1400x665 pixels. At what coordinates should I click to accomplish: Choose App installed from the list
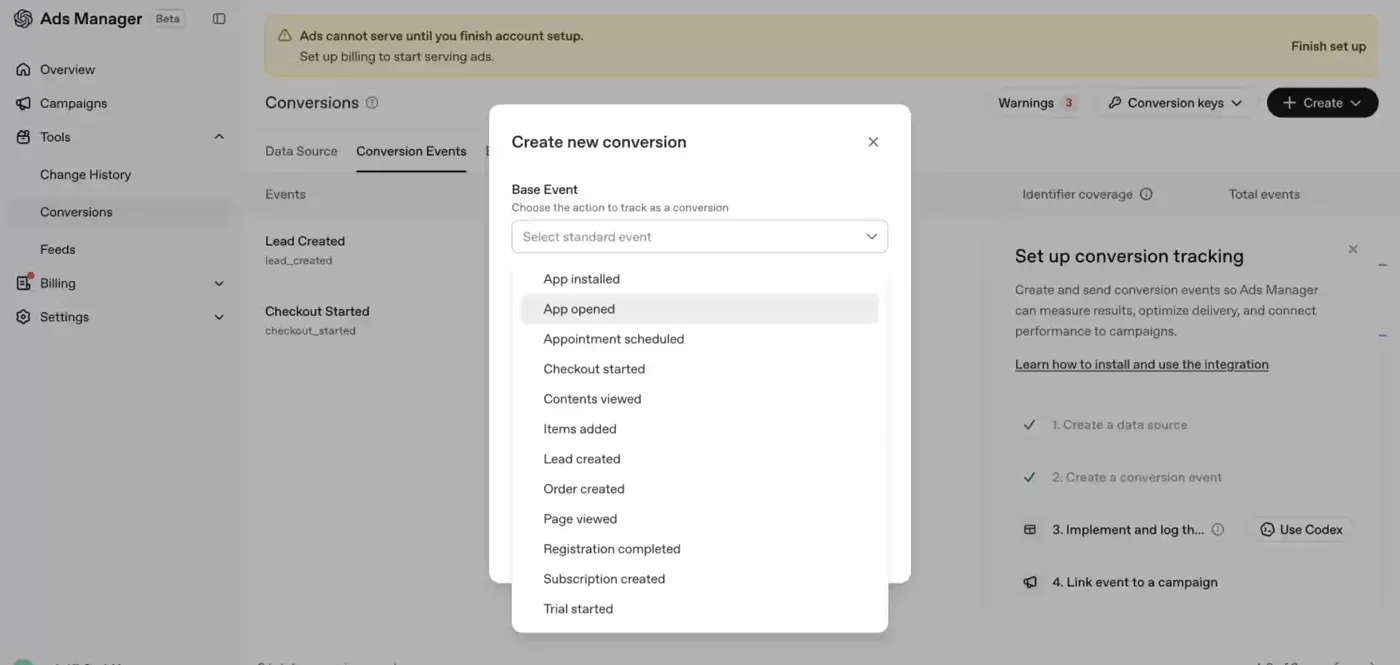699,279
